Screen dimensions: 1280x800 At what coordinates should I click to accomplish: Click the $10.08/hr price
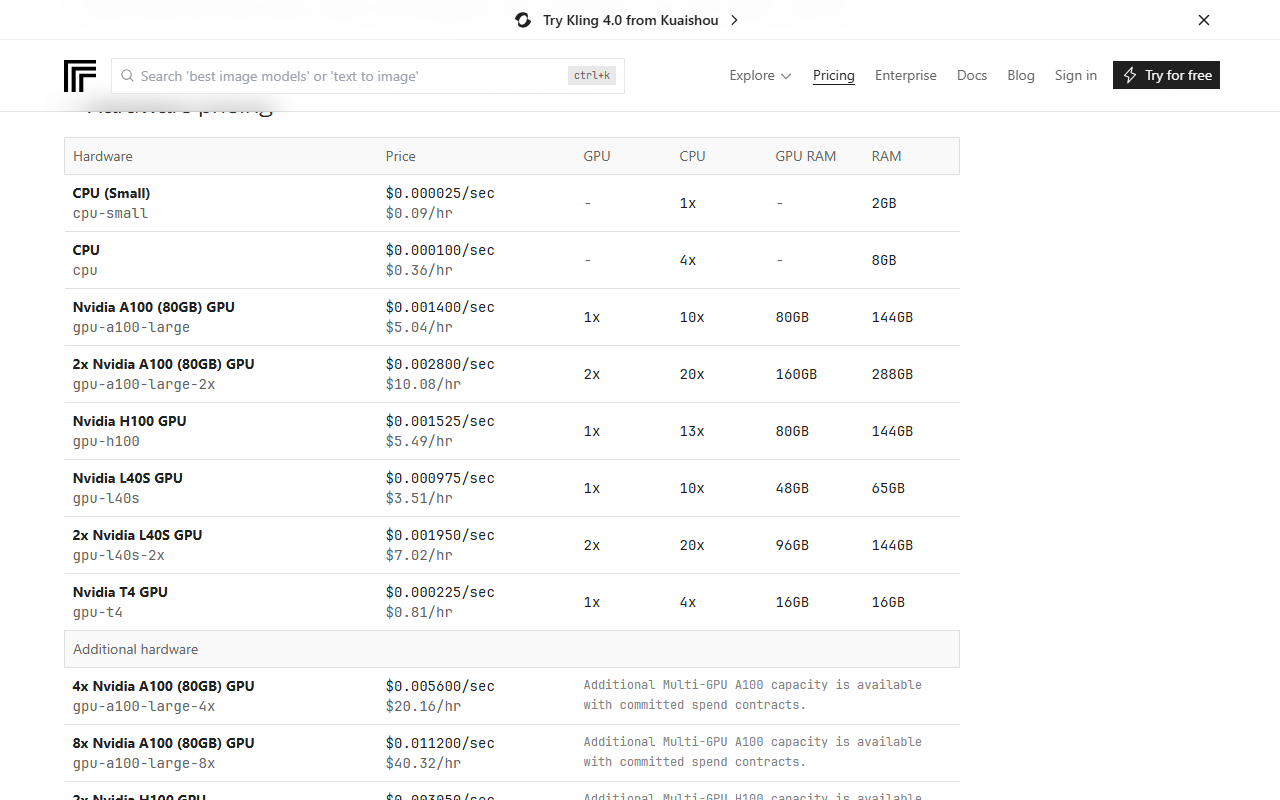(423, 384)
